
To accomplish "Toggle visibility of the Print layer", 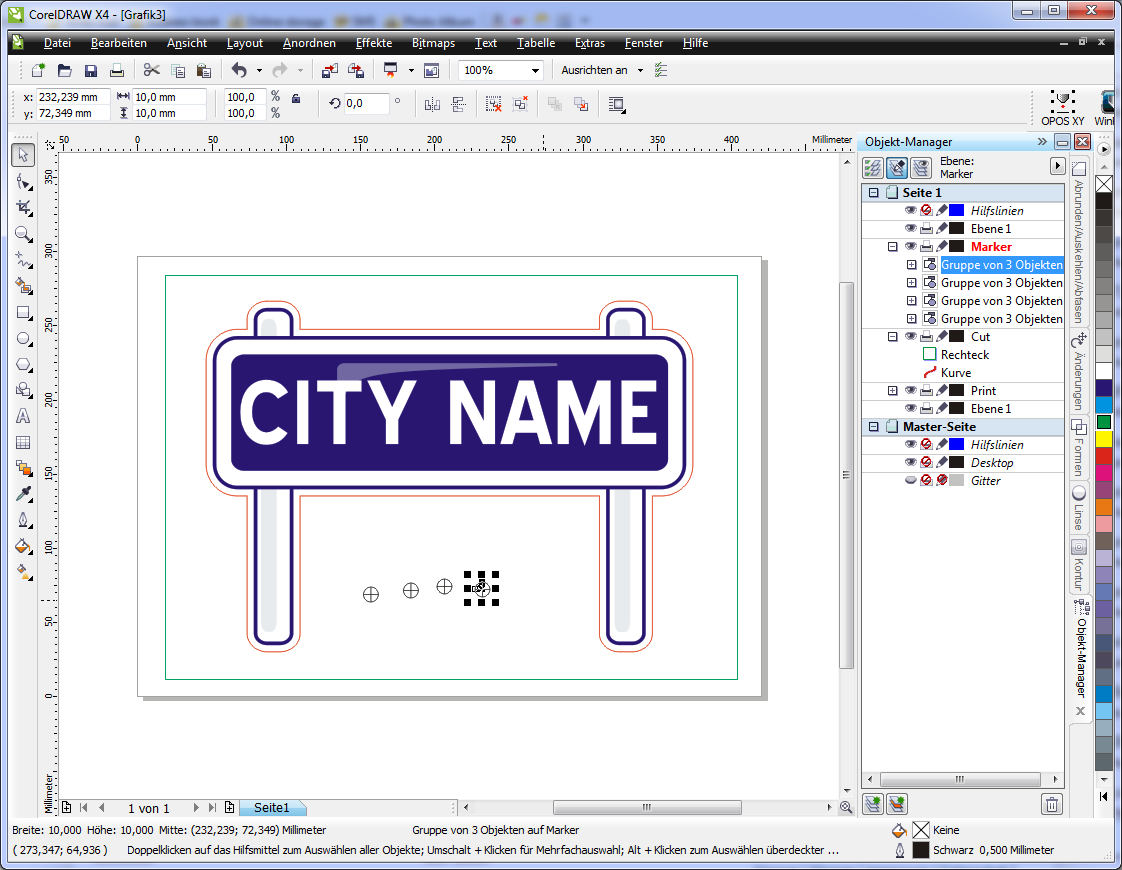I will point(910,391).
